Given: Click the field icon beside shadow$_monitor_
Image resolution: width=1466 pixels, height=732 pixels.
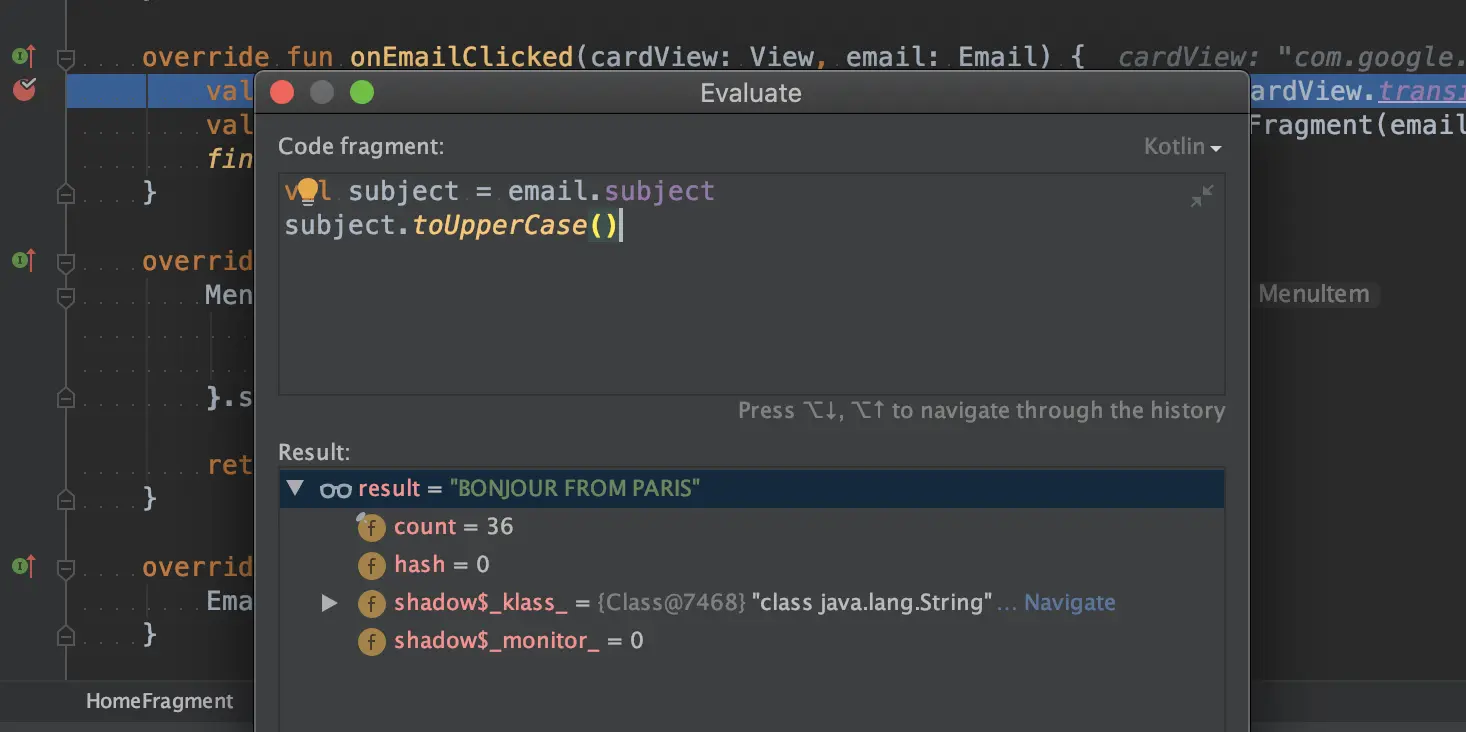Looking at the screenshot, I should [x=371, y=641].
